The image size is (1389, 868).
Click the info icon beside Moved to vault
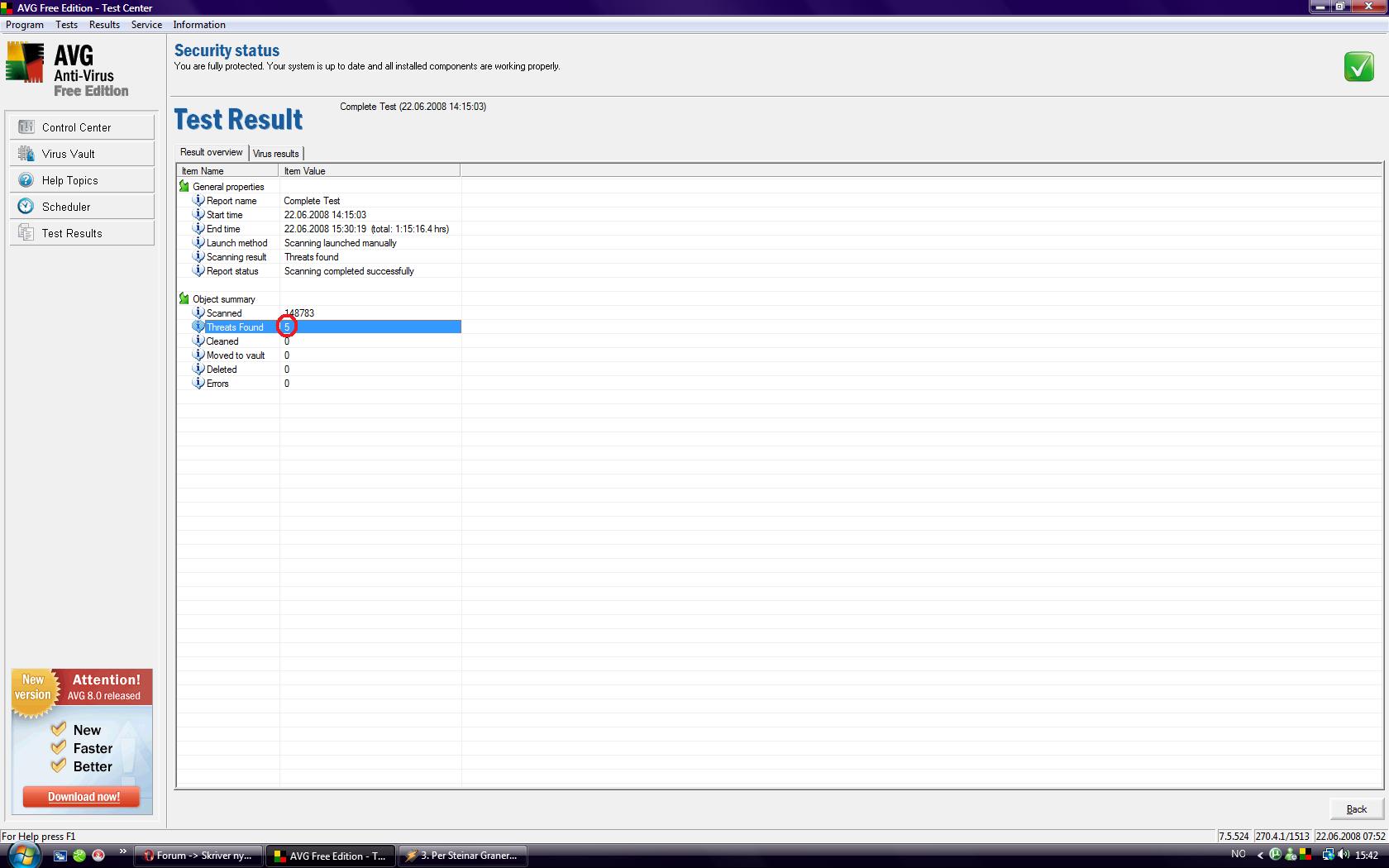[x=198, y=355]
